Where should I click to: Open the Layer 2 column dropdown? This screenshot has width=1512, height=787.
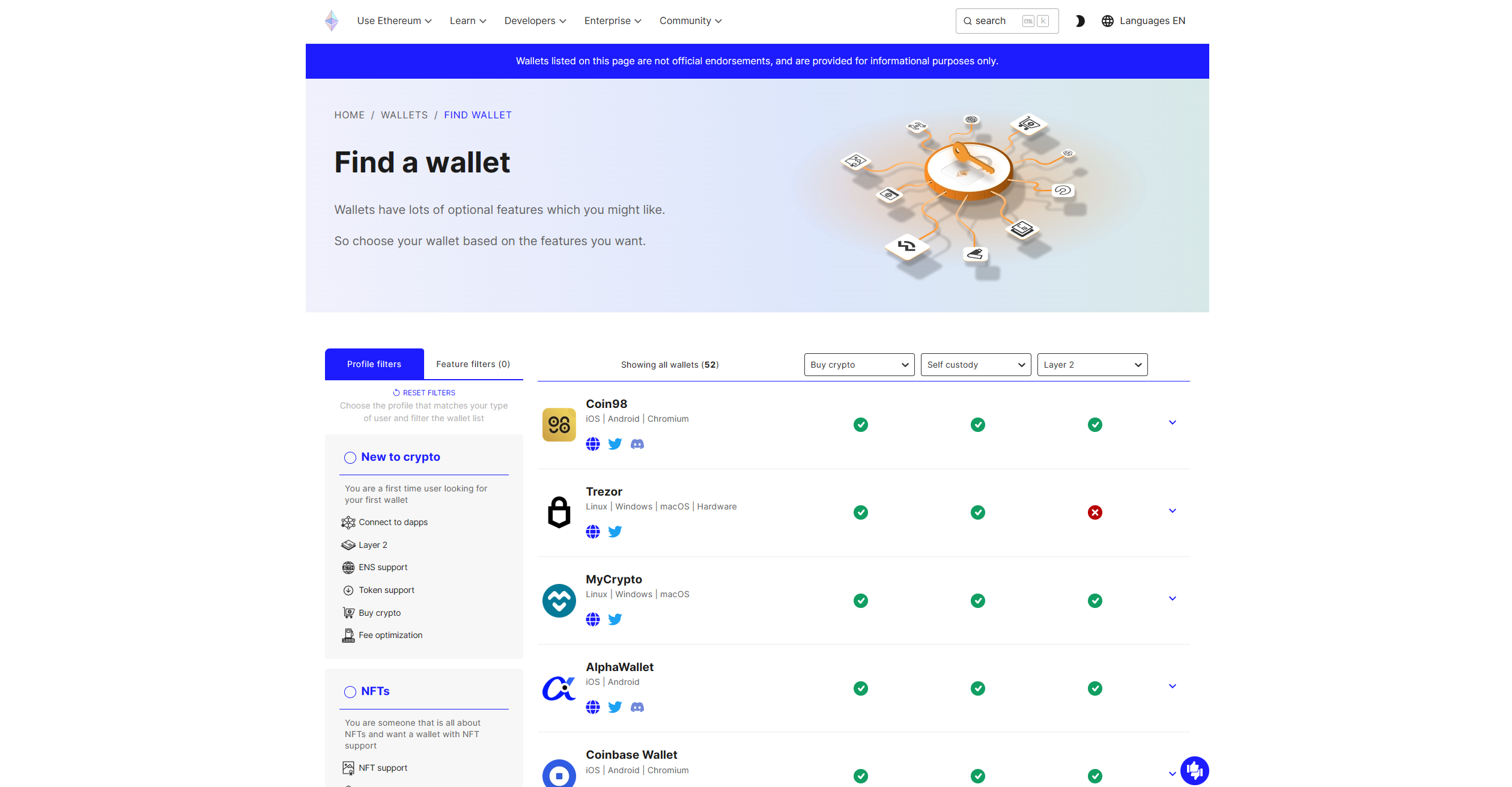click(1091, 365)
